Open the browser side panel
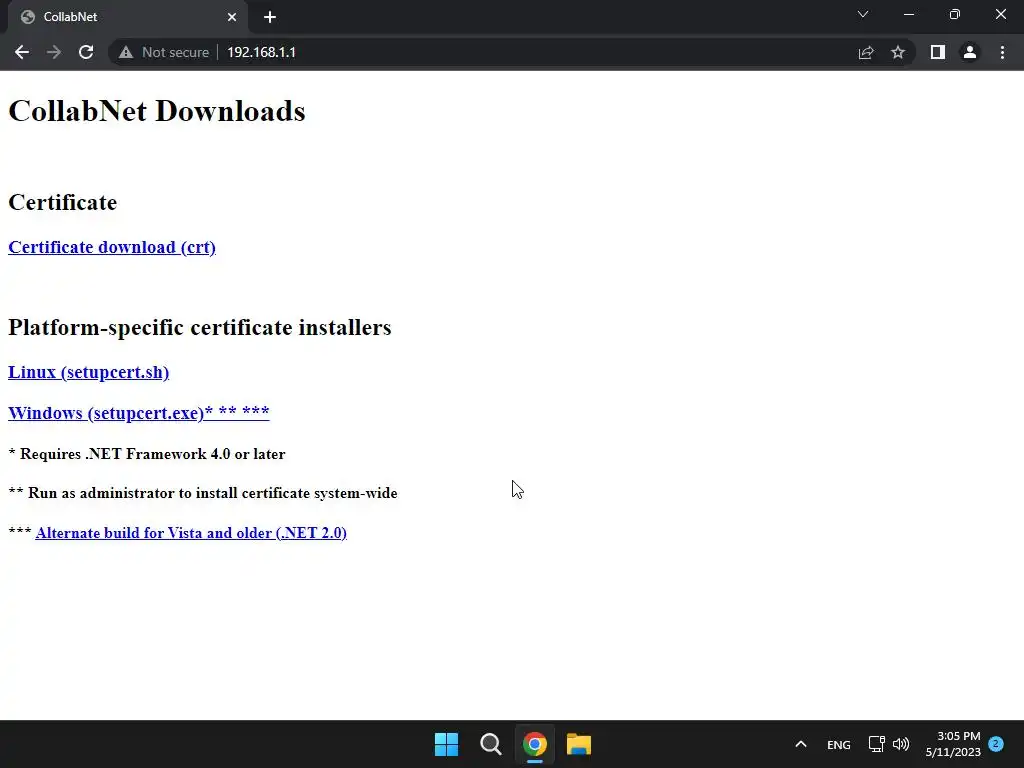 pyautogui.click(x=938, y=52)
